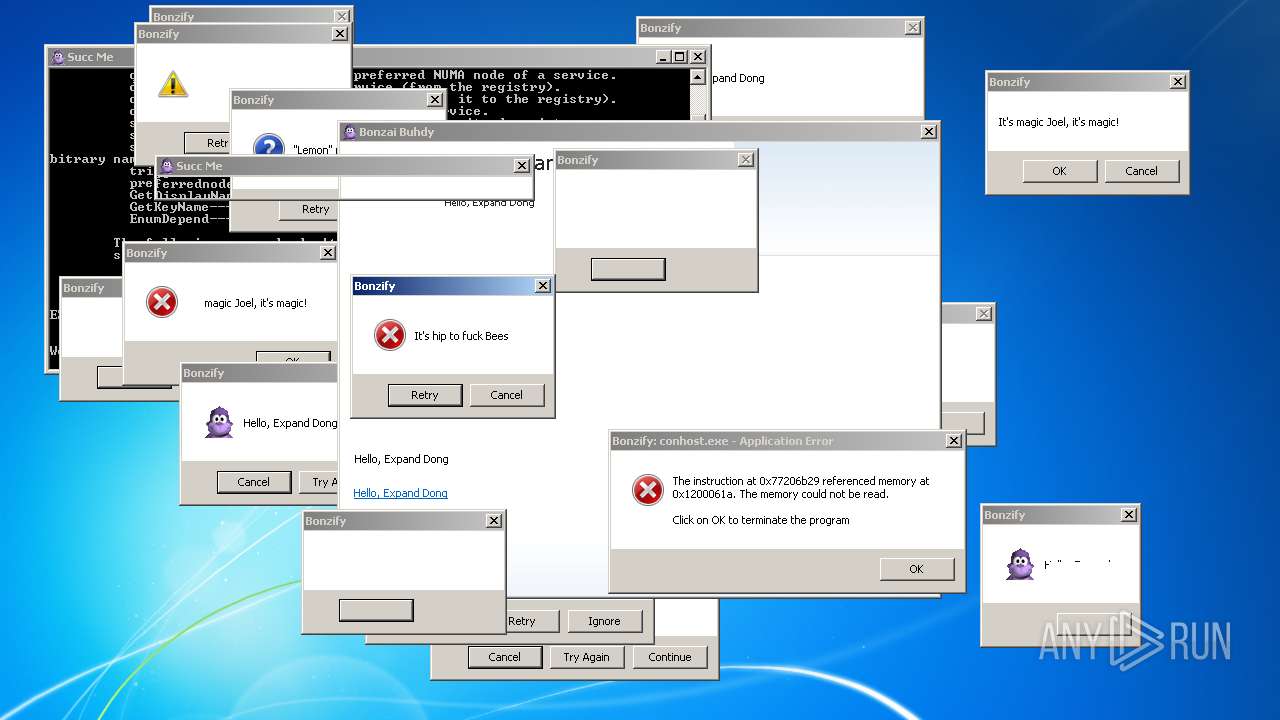Click "It's magic Joel, it's magic!" text in top-right dialog
1280x720 pixels.
(1058, 122)
